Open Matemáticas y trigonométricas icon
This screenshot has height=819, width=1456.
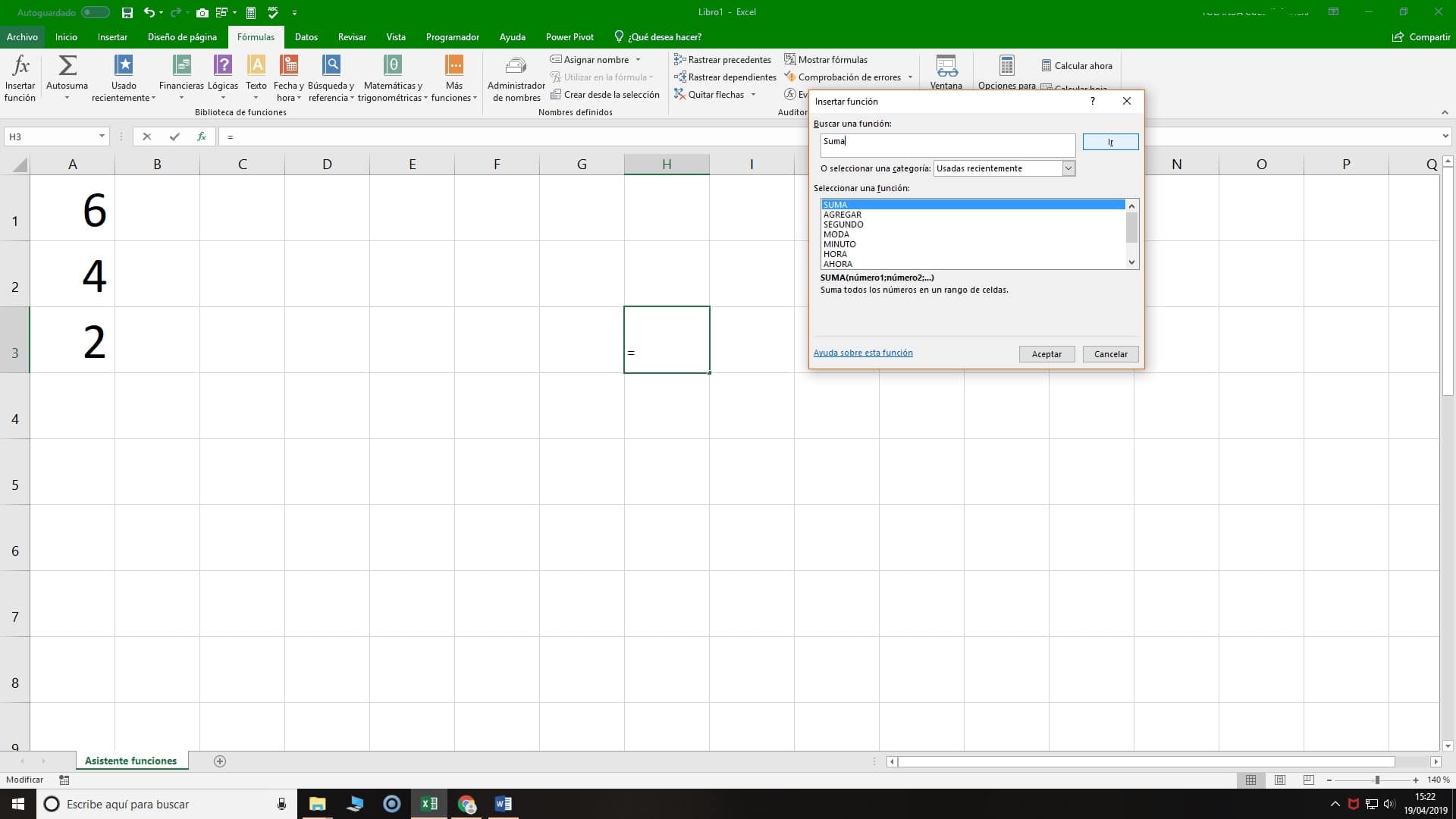click(393, 66)
